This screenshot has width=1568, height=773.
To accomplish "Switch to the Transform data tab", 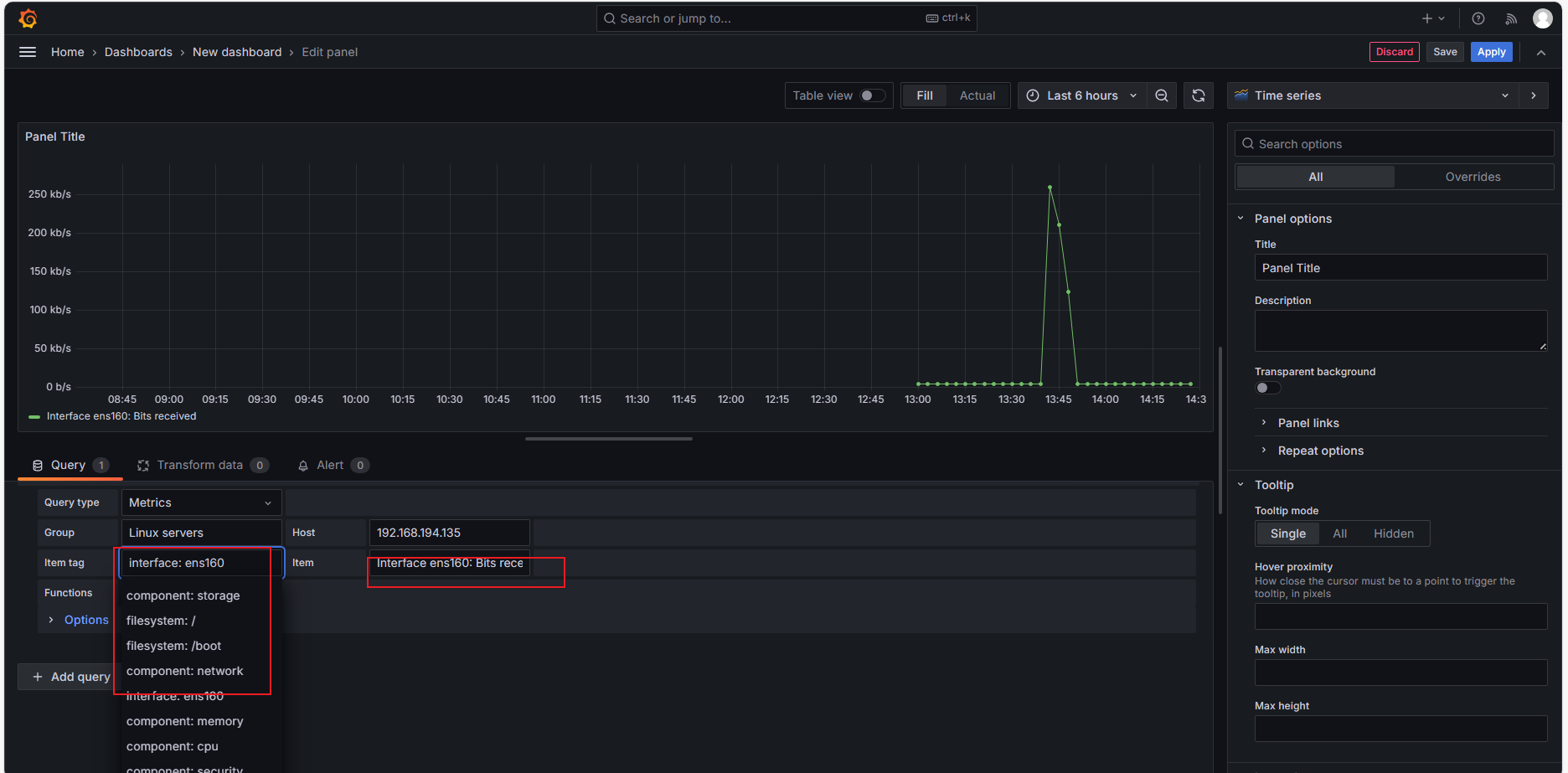I will point(203,465).
